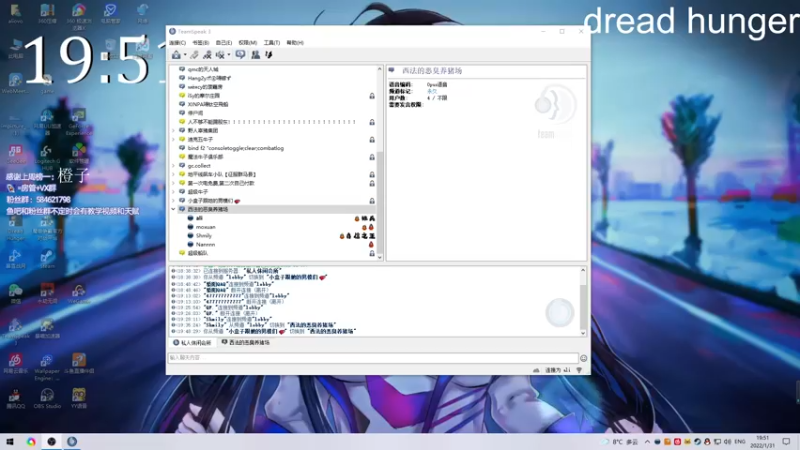Click the fourth toolbar icon with the crossed-out symbol
The width and height of the screenshot is (800, 450).
[220, 55]
